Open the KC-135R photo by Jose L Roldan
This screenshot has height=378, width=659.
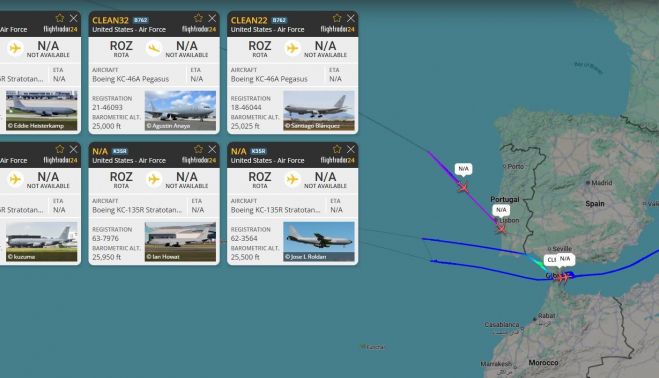(319, 241)
